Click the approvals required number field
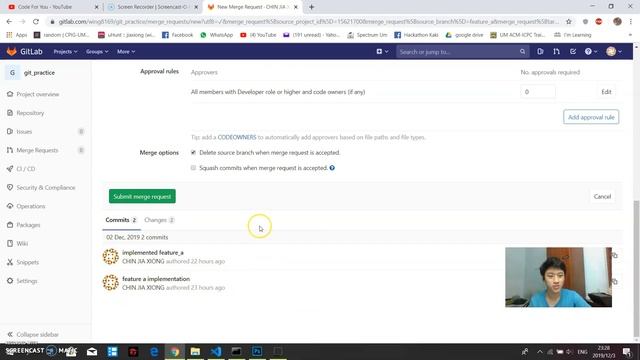The height and width of the screenshot is (360, 640). (538, 92)
